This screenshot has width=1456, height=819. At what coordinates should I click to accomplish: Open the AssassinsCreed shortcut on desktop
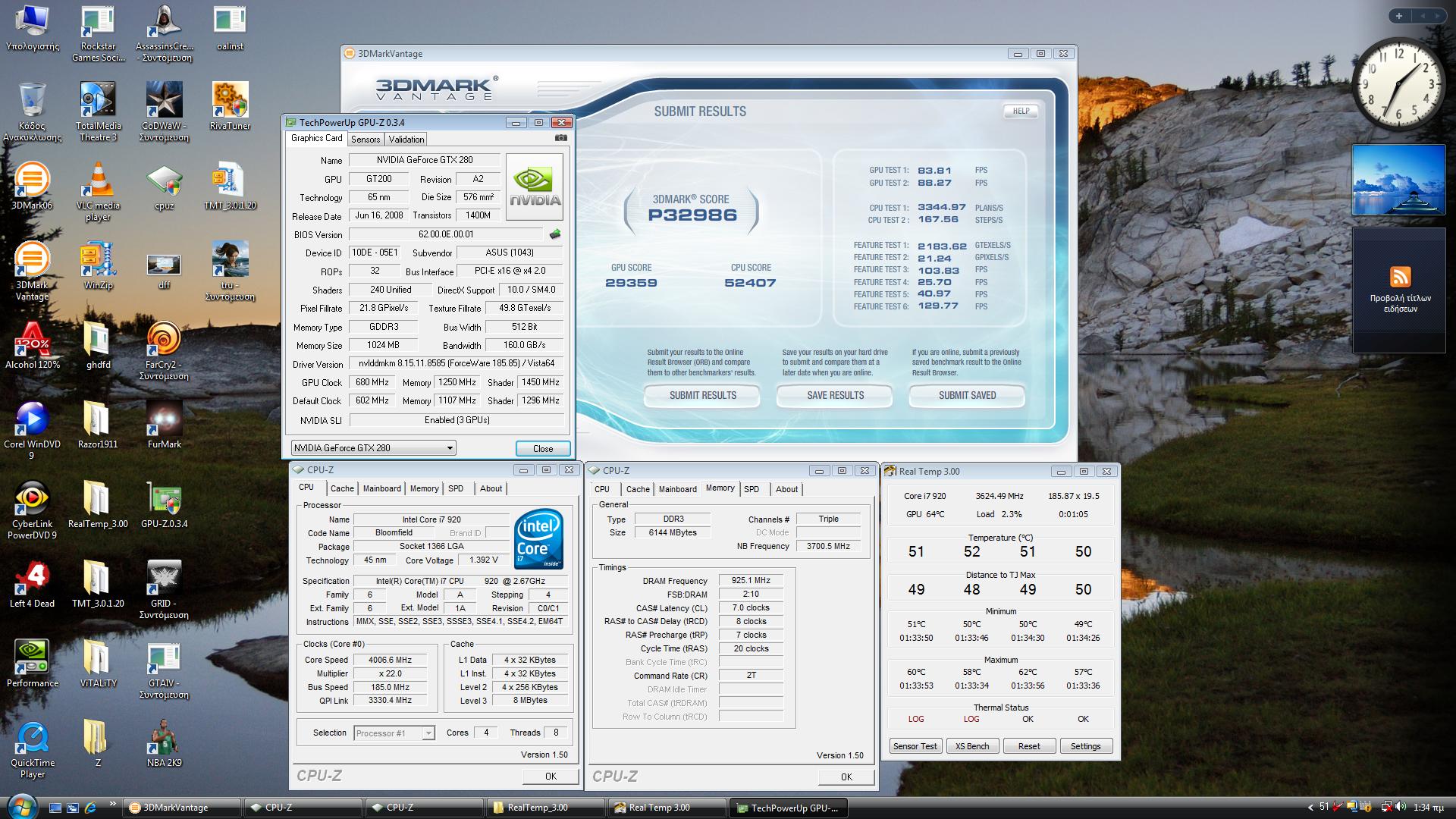point(165,34)
